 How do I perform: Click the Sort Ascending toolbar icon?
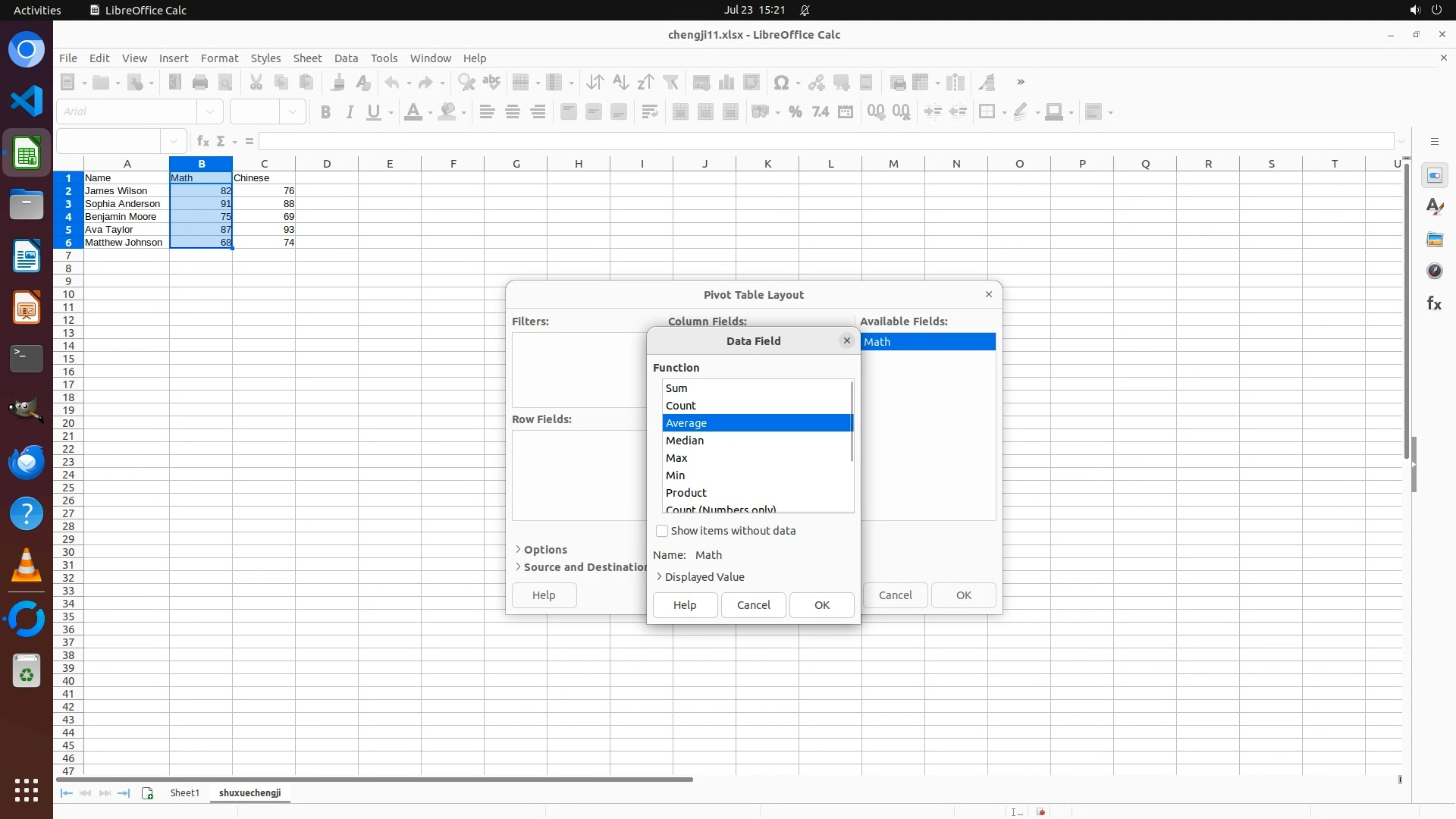pos(620,83)
